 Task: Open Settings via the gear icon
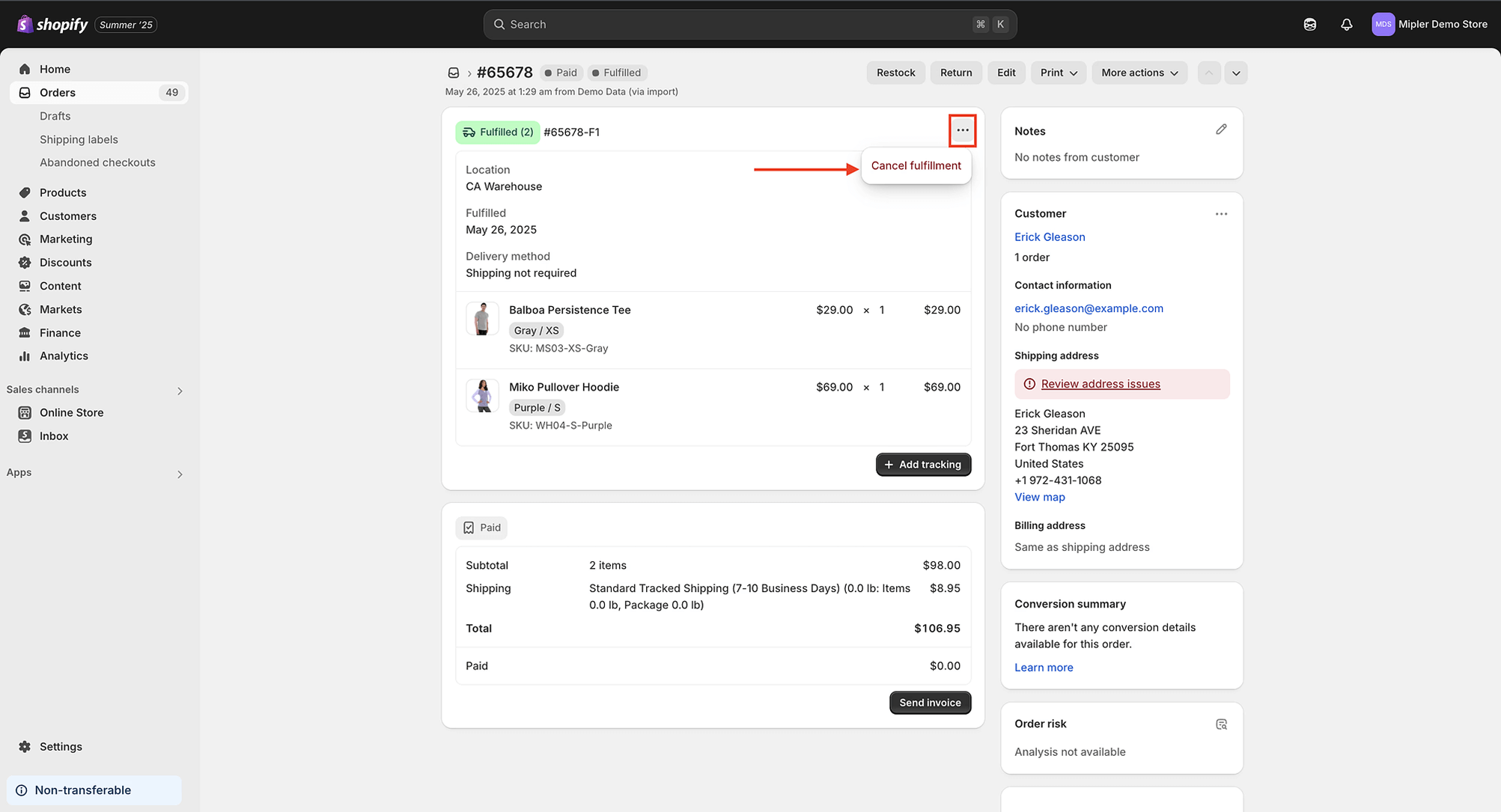click(25, 747)
